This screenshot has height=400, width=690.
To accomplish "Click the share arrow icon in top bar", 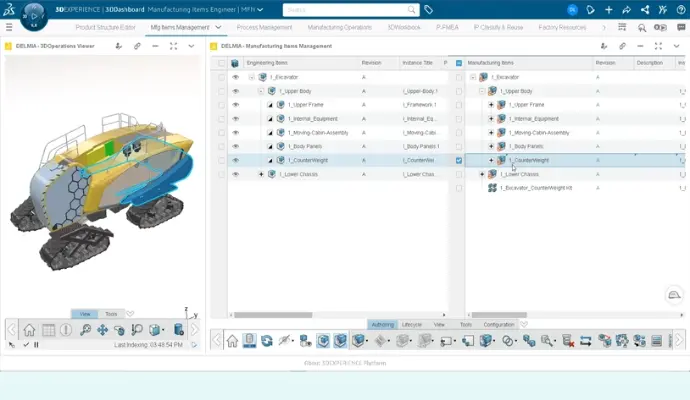I will 627,10.
